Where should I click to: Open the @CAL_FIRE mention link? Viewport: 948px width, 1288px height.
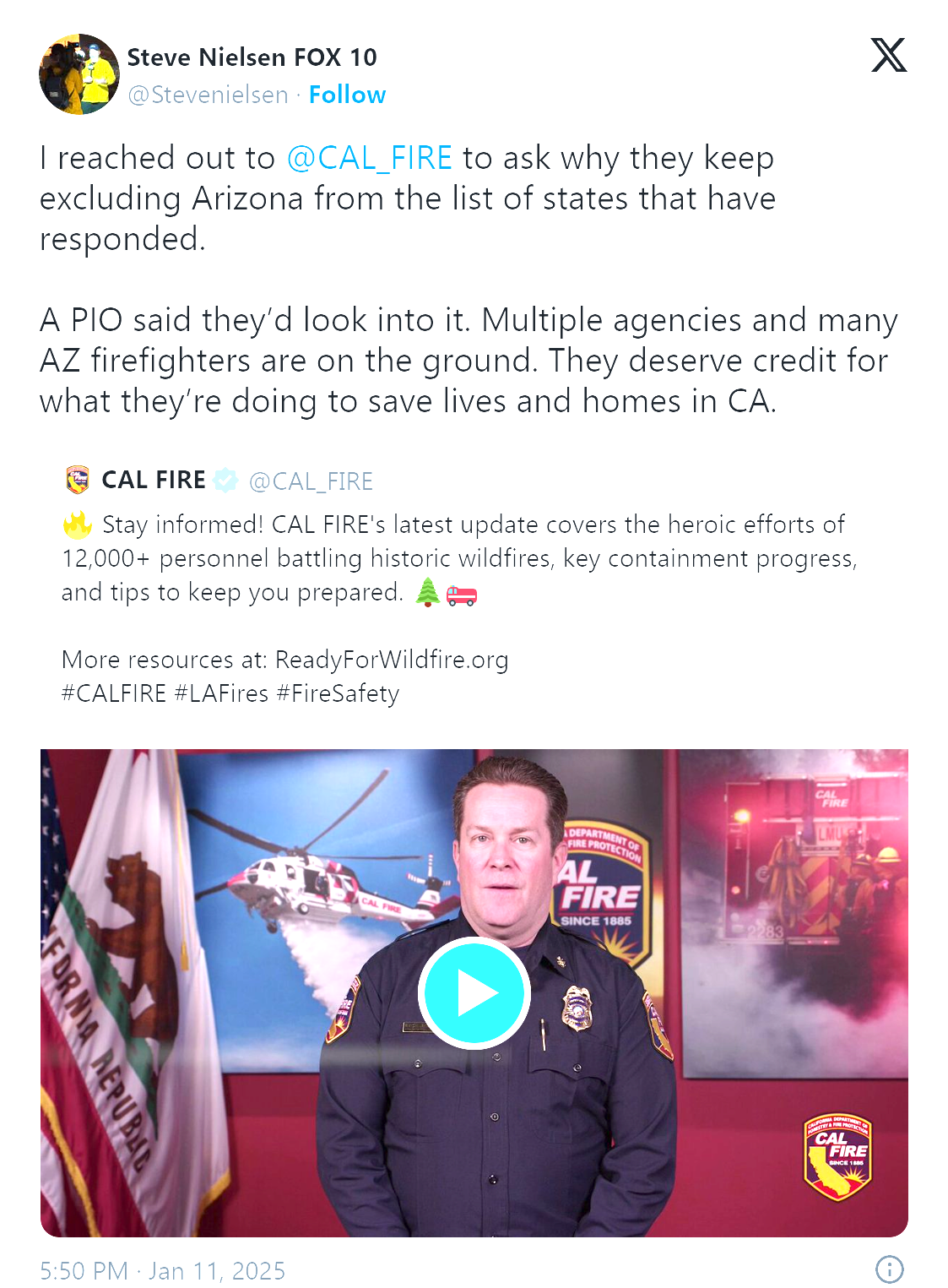click(x=370, y=158)
